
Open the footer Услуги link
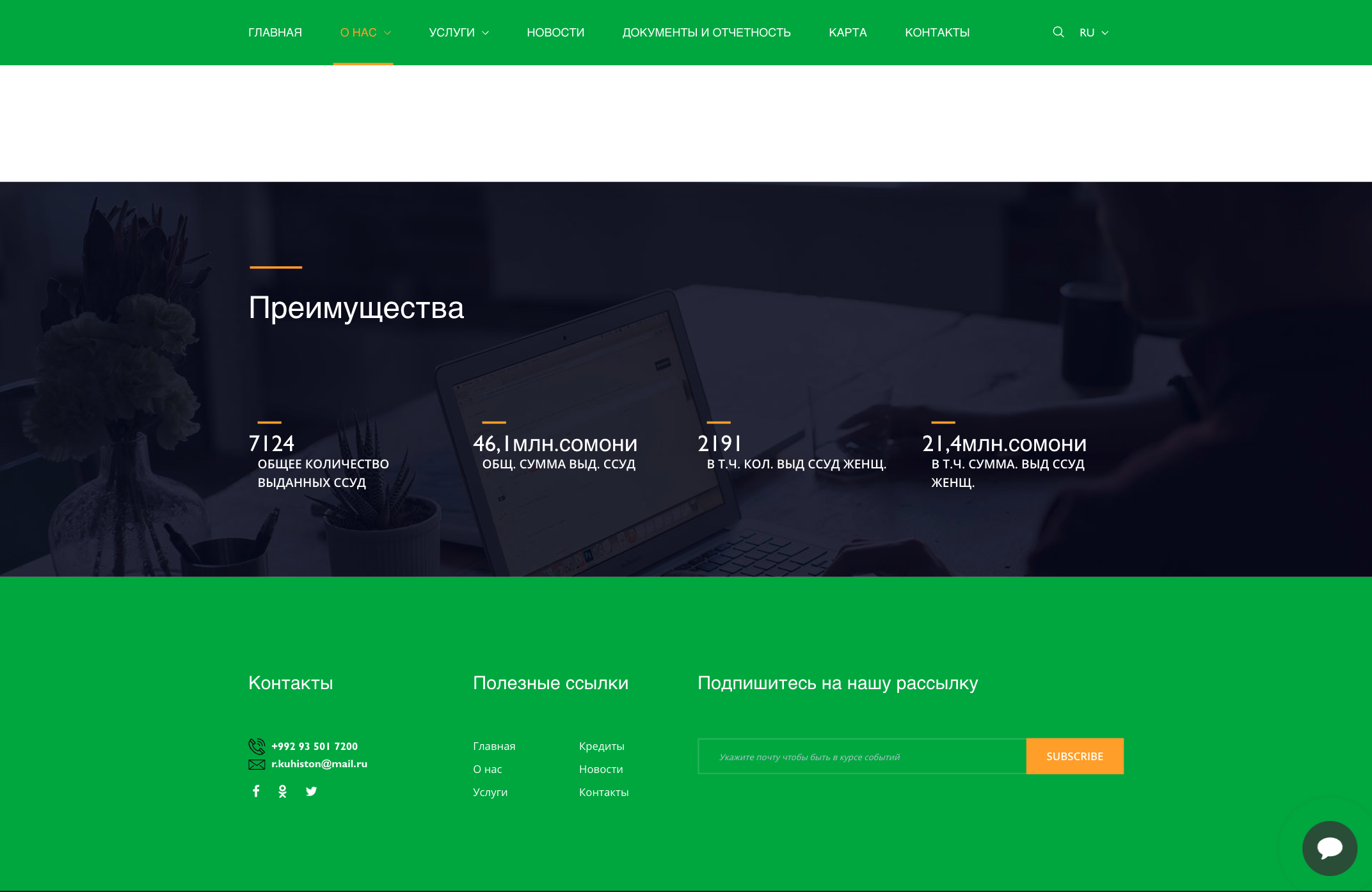pyautogui.click(x=490, y=792)
